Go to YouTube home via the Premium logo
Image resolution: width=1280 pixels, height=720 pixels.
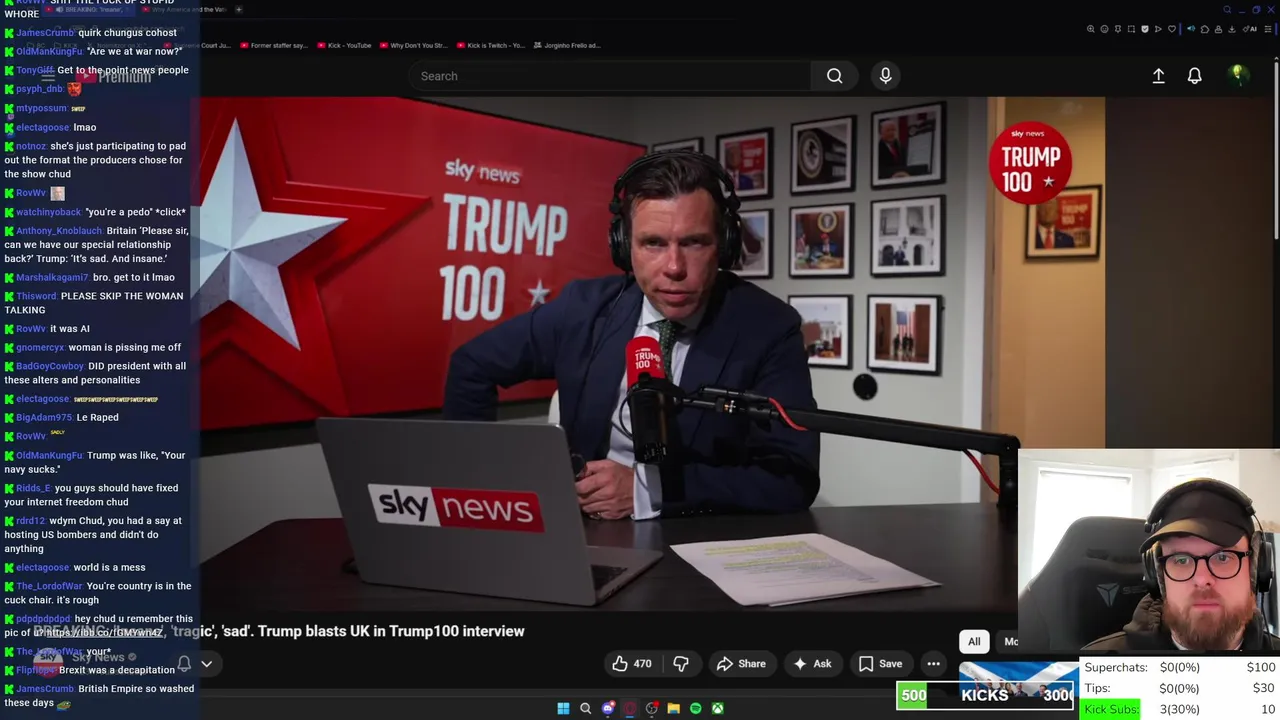coord(115,76)
